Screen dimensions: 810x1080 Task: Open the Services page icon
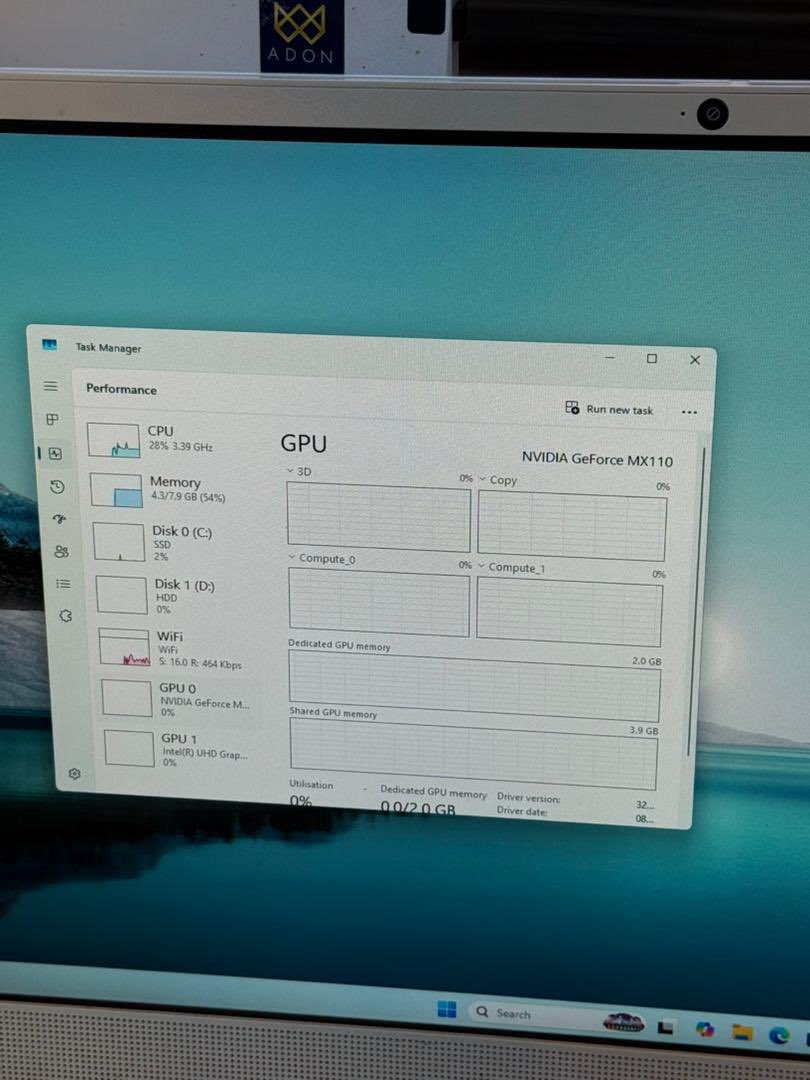coord(66,615)
